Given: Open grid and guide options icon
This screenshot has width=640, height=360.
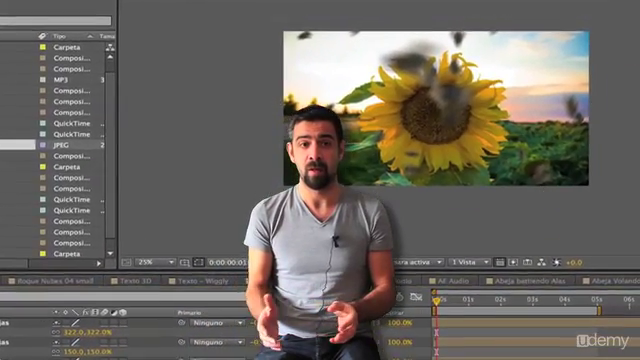Looking at the screenshot, I should coord(184,262).
